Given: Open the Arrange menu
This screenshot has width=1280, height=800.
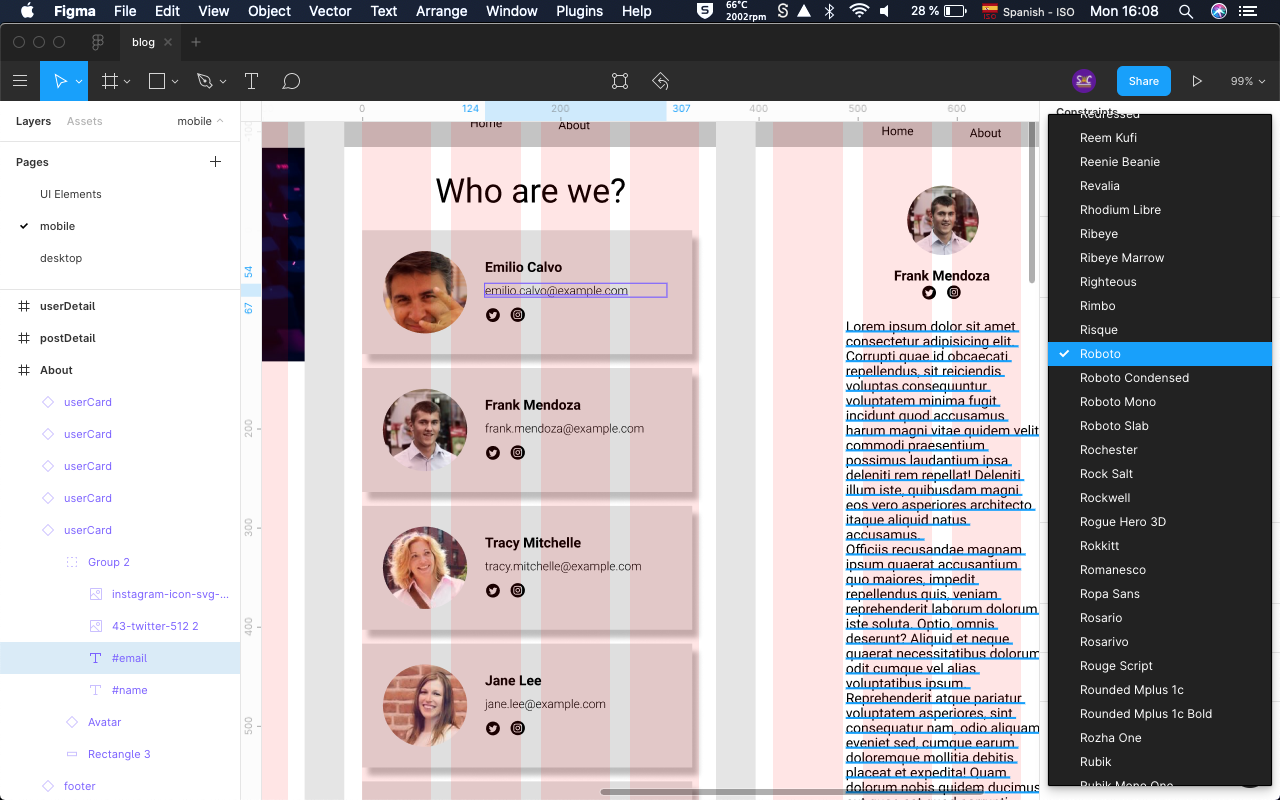Looking at the screenshot, I should 441,11.
